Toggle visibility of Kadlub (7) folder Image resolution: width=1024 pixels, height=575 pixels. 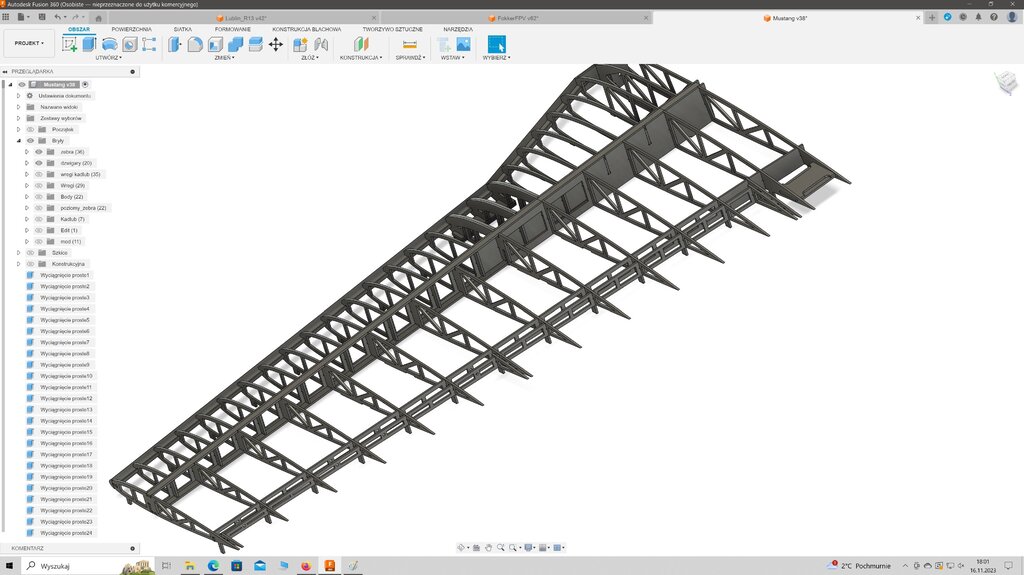(x=39, y=219)
